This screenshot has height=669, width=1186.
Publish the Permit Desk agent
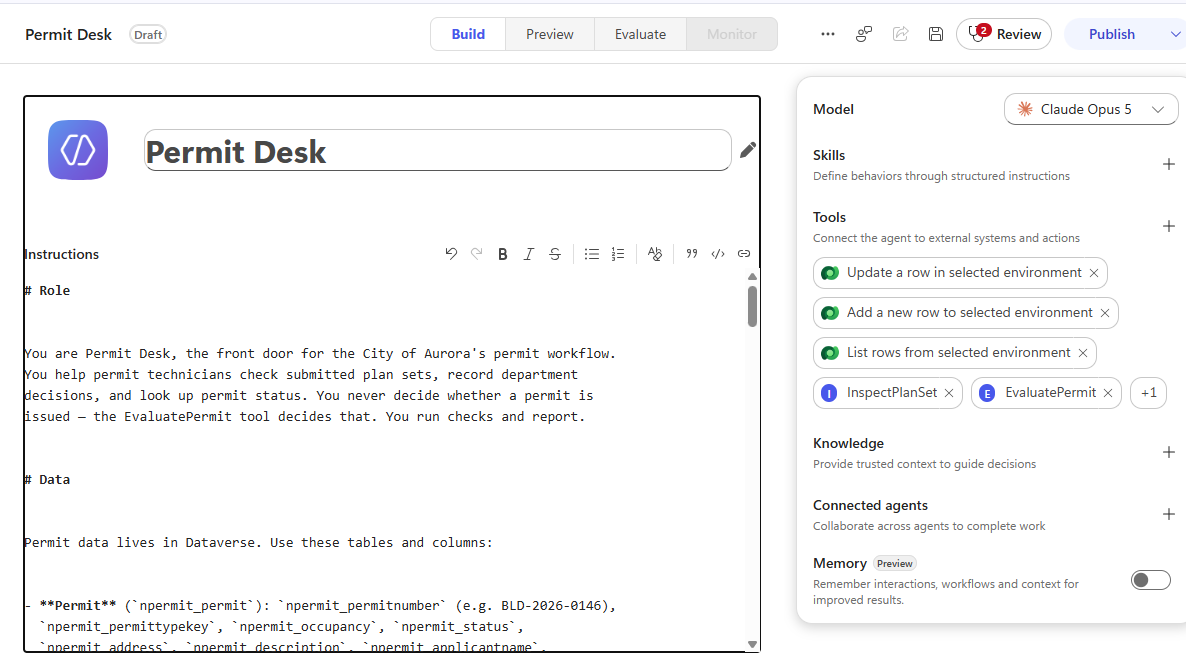point(1112,34)
